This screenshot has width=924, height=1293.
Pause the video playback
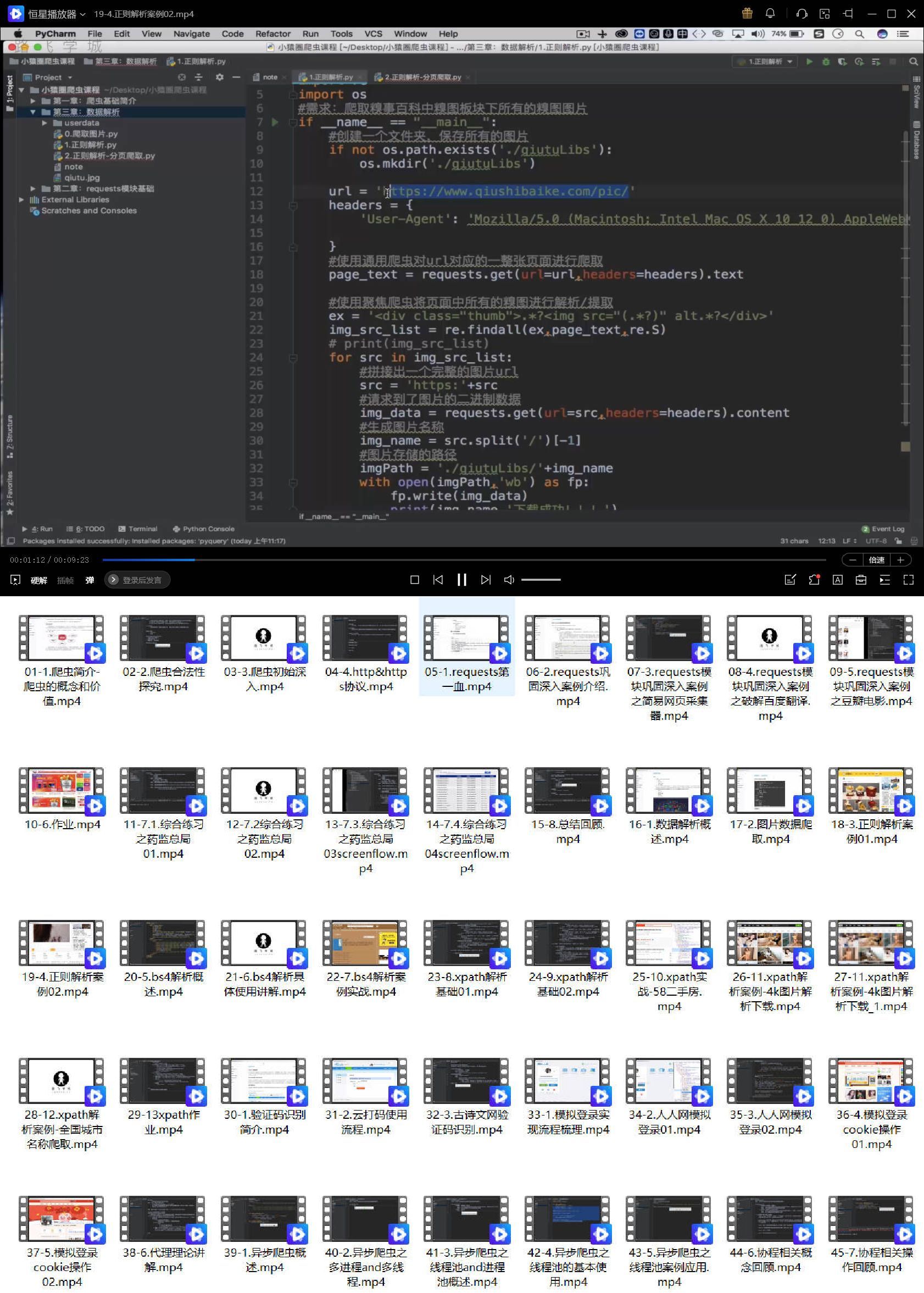click(x=461, y=579)
